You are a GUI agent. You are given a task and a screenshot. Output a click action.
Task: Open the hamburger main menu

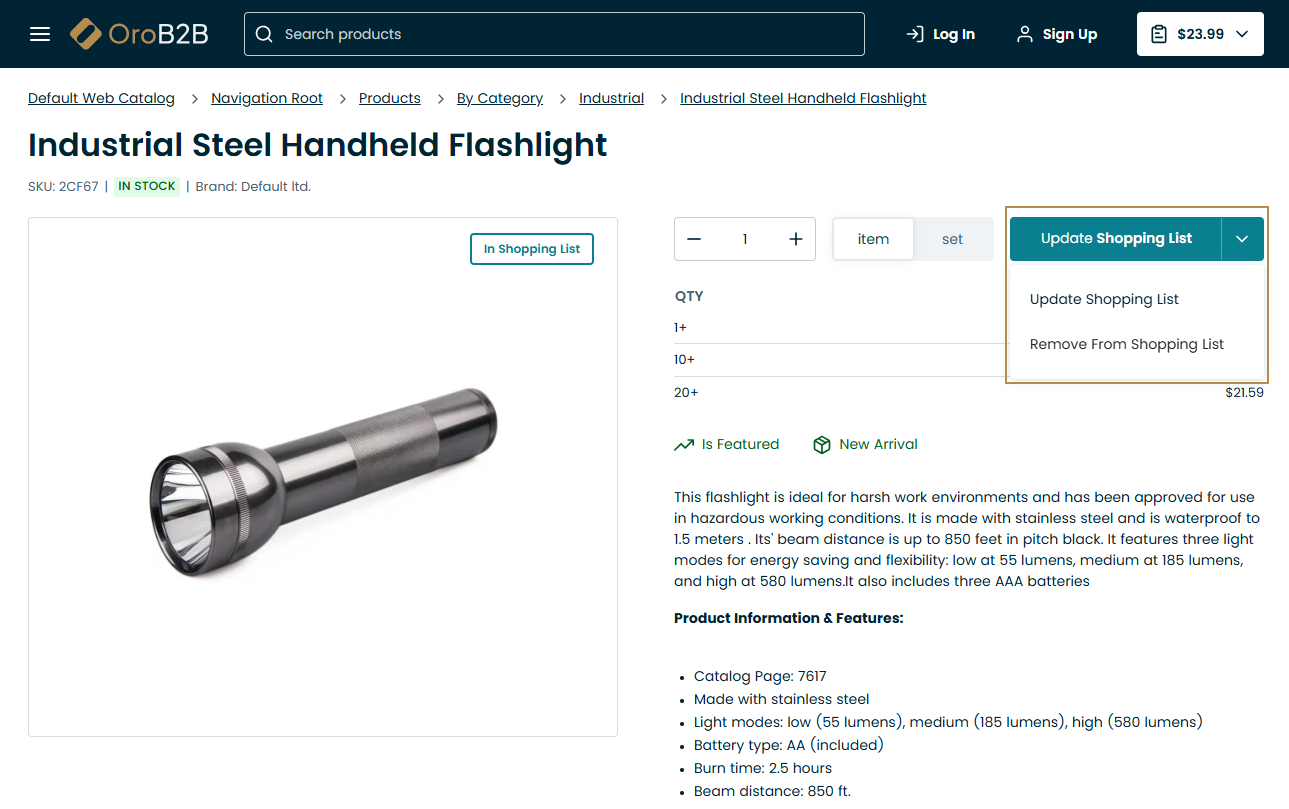[x=40, y=34]
